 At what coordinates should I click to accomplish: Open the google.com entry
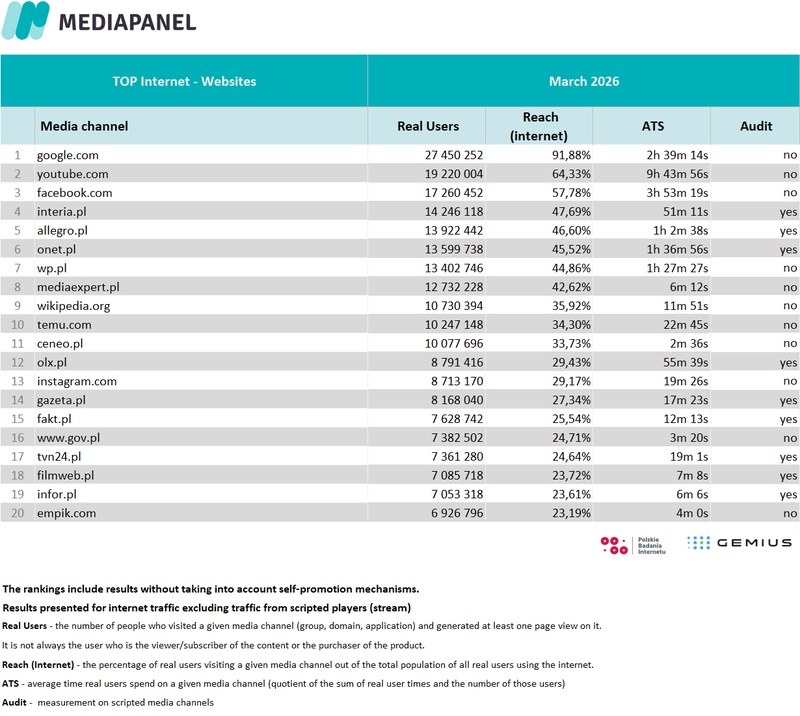coord(68,155)
